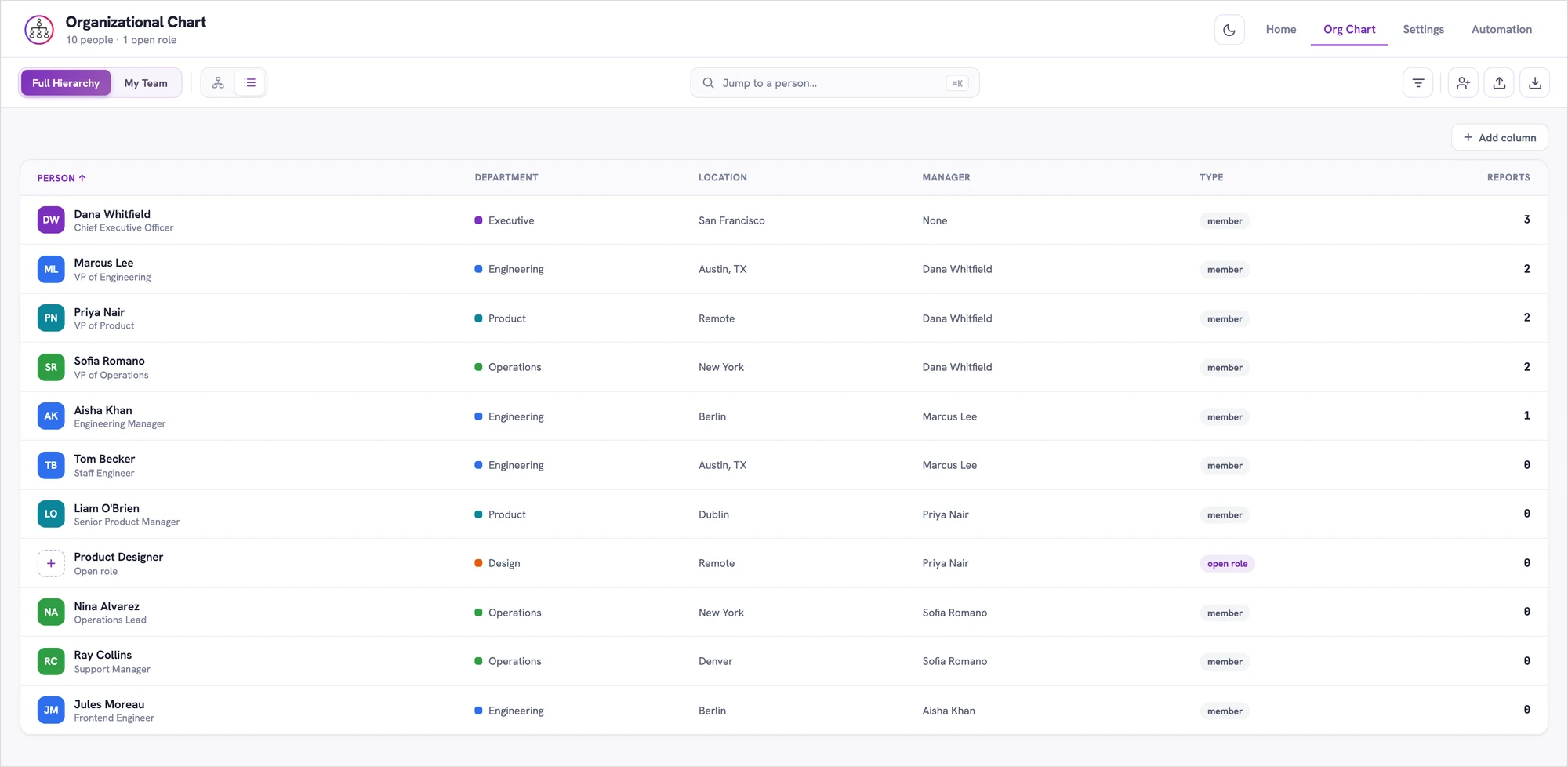Sort by the Reports column header

coord(1508,178)
